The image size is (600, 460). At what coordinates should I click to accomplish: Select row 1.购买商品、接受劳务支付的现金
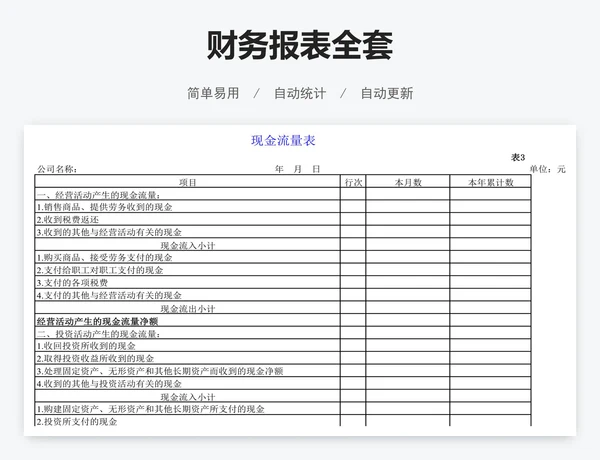[283, 258]
